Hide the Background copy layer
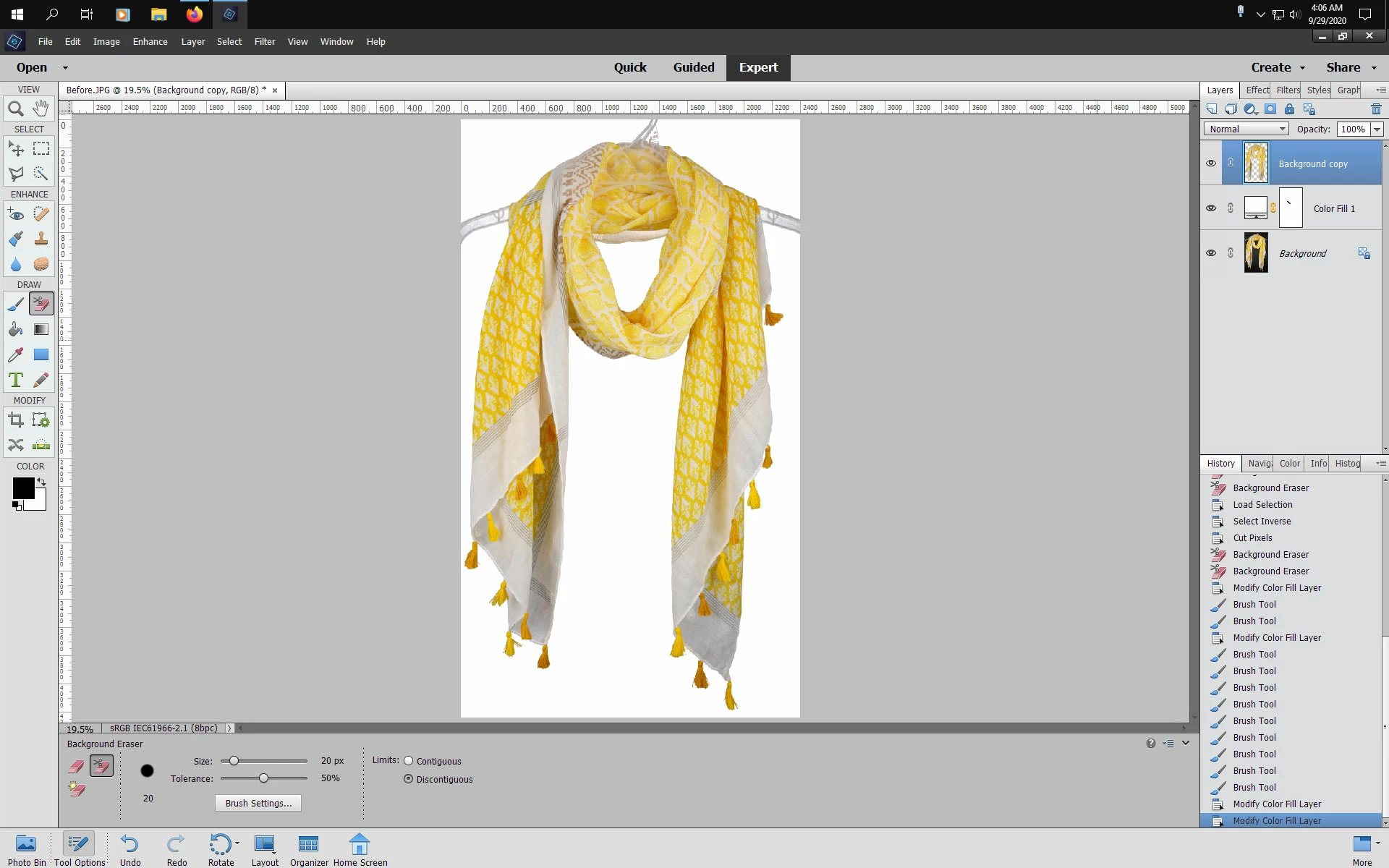Image resolution: width=1389 pixels, height=868 pixels. click(x=1211, y=163)
